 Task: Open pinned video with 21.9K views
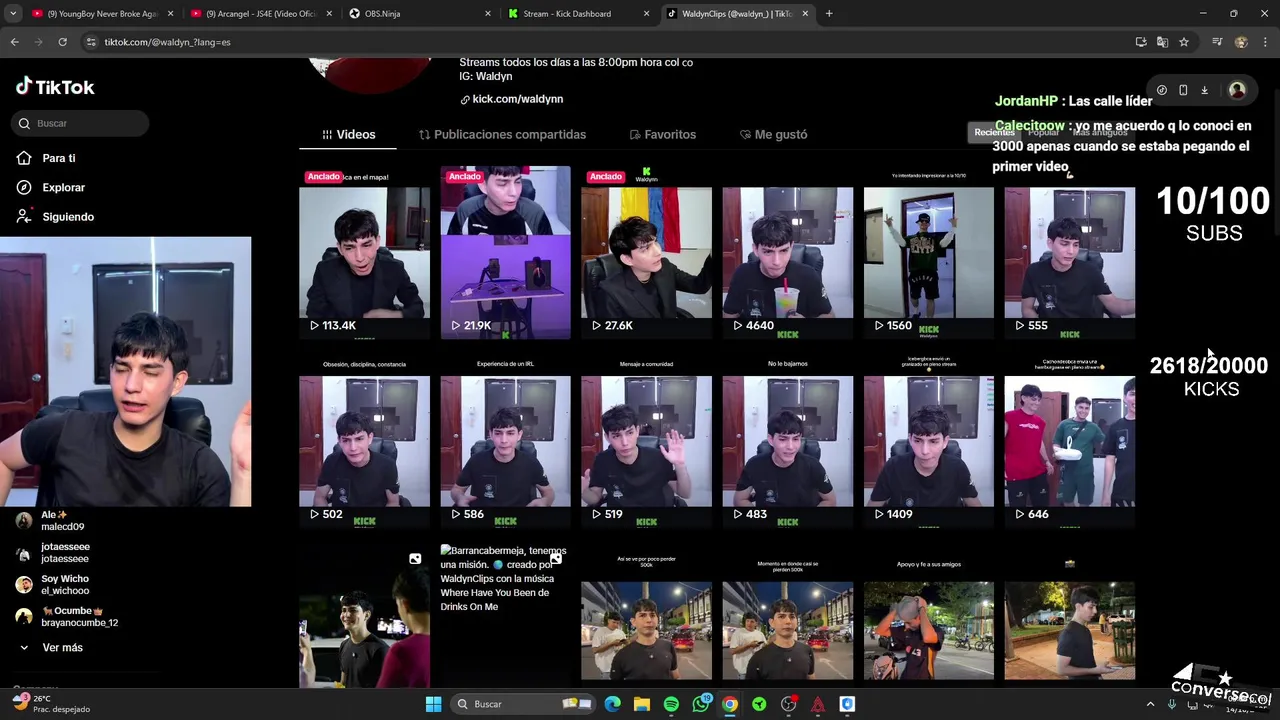[x=505, y=252]
